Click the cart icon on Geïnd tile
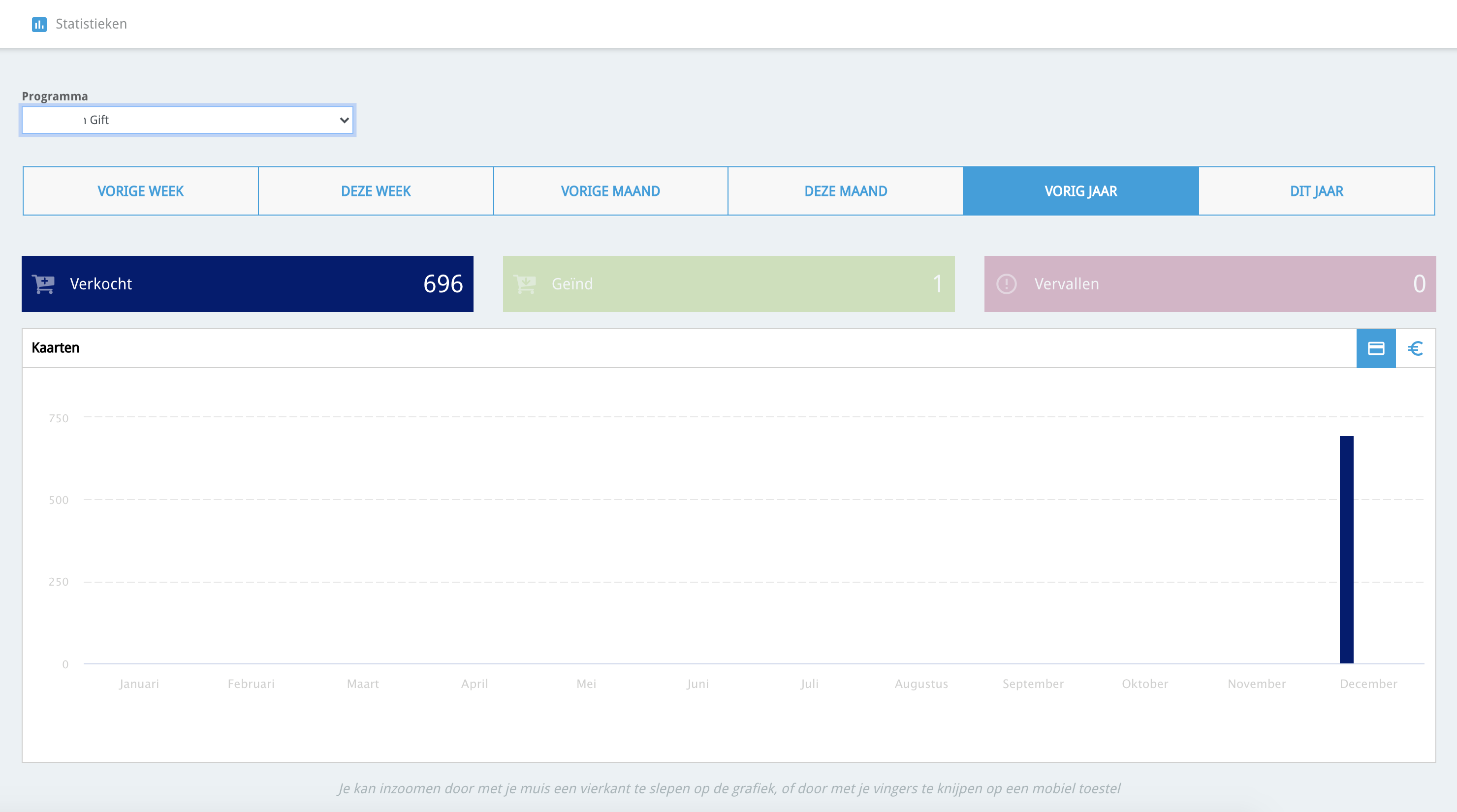The width and height of the screenshot is (1457, 812). (525, 284)
